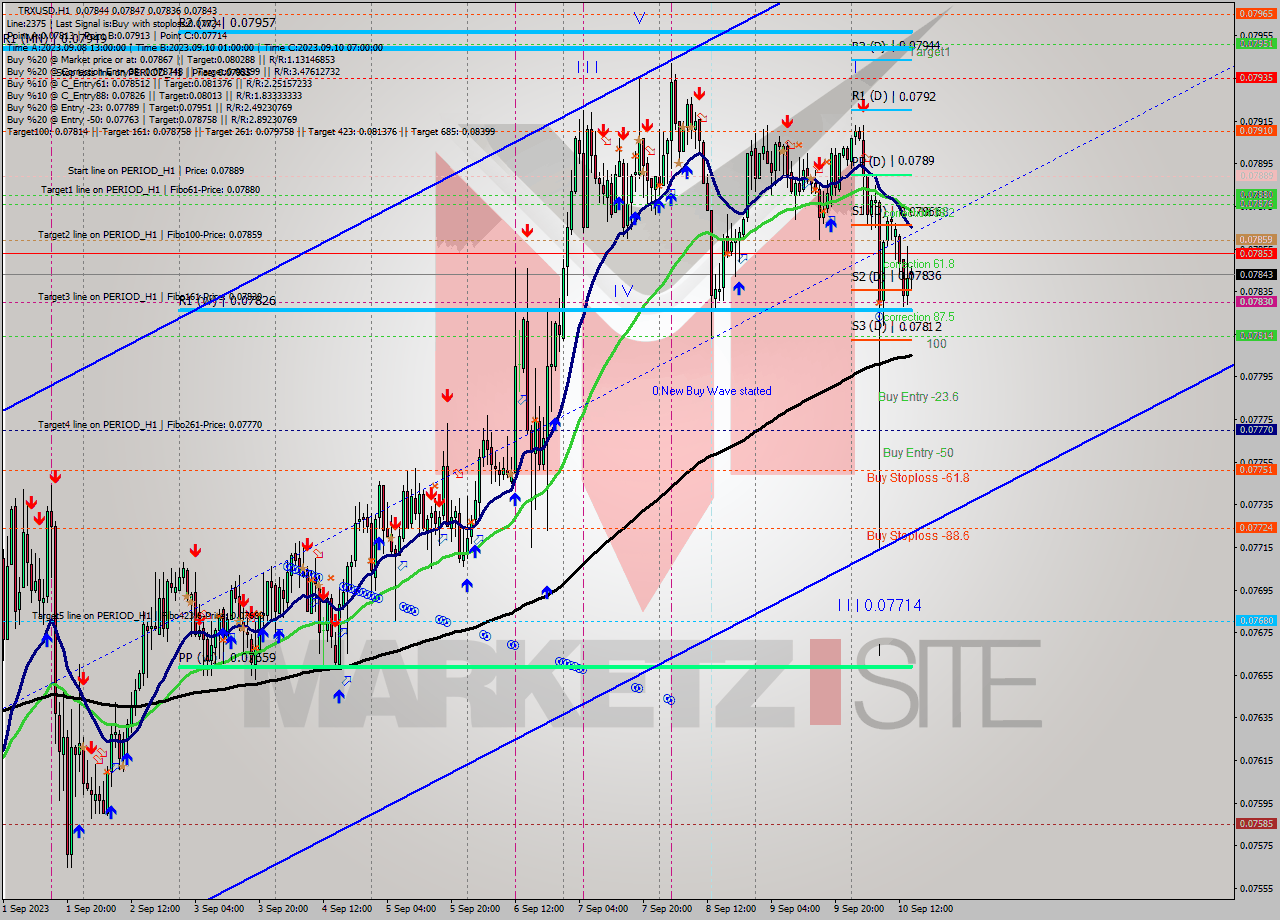Select 'PP (D) | 0.0789' pivot label
This screenshot has width=1280, height=920.
coord(892,161)
